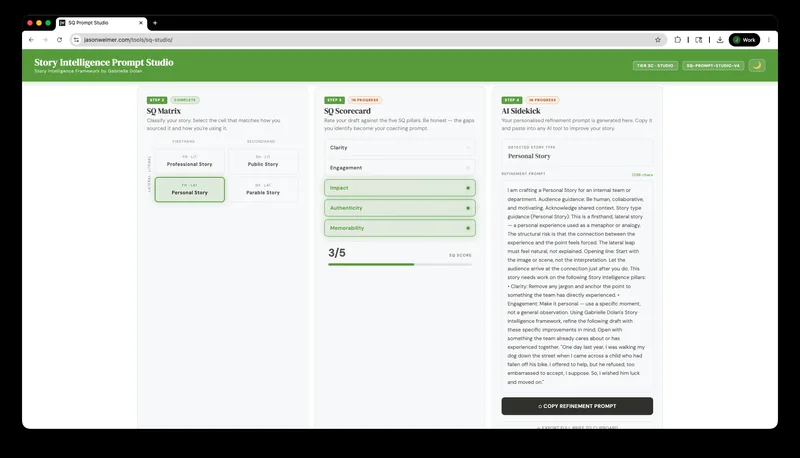Click the STEP 4 badge
800x458 pixels.
pyautogui.click(x=512, y=100)
